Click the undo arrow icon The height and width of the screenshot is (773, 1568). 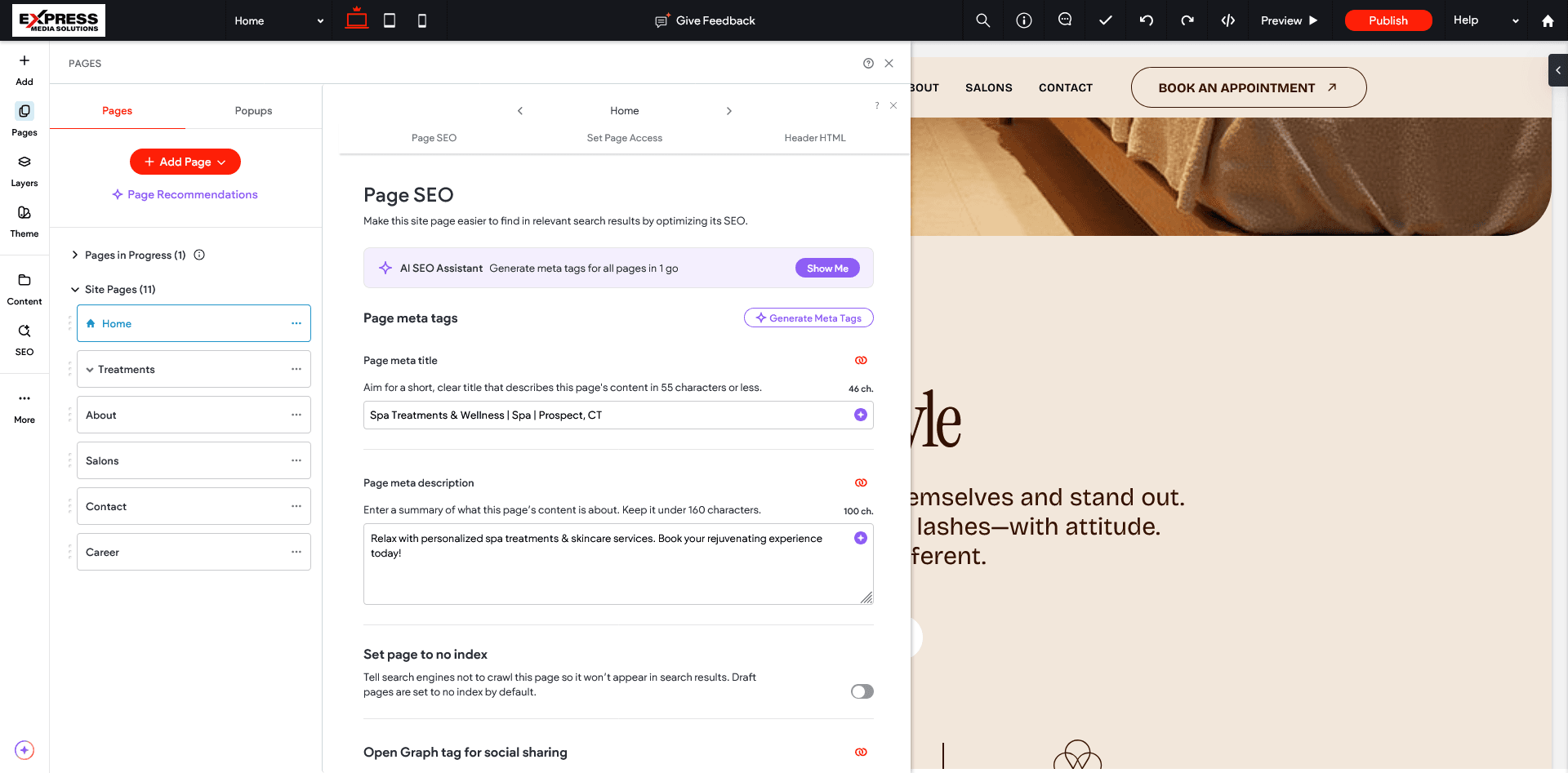point(1146,20)
